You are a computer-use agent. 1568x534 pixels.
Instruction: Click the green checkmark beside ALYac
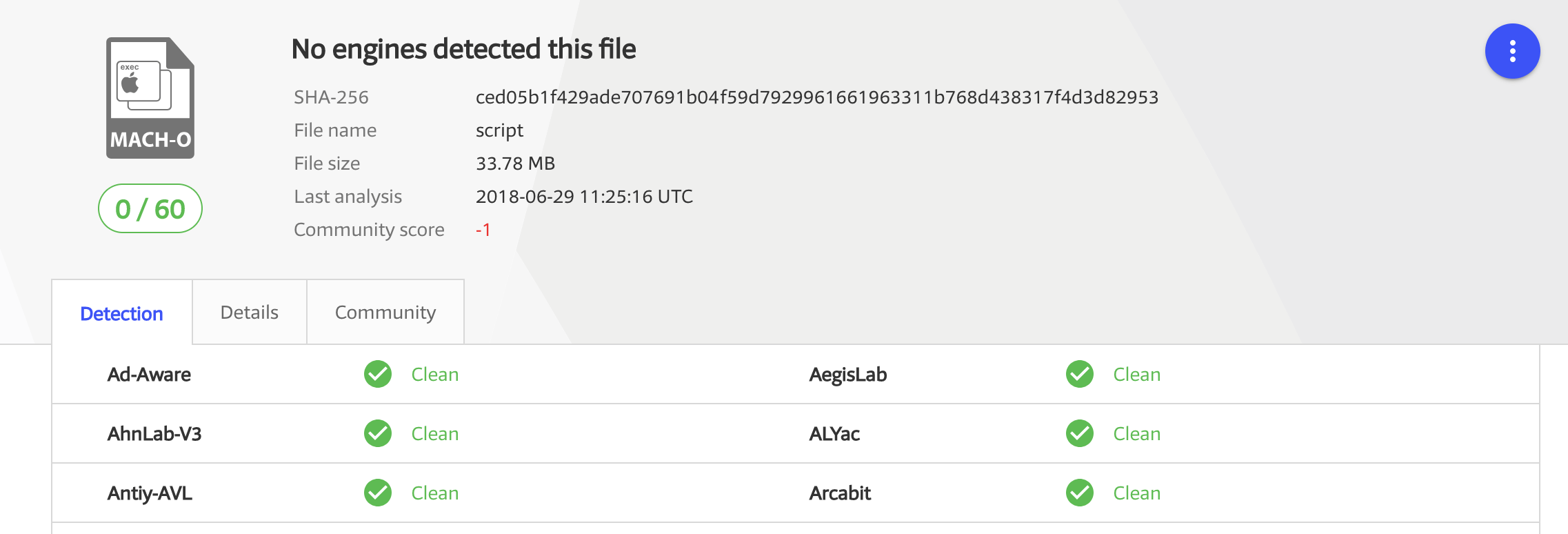point(1080,433)
